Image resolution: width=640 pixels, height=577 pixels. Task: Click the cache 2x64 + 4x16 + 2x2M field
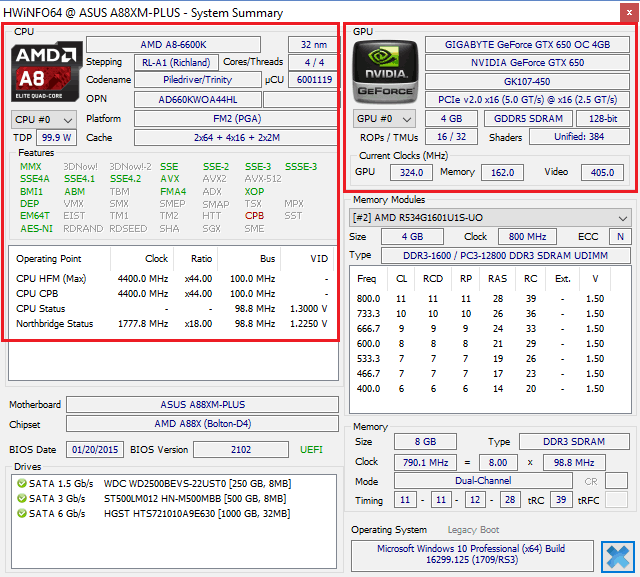point(237,138)
